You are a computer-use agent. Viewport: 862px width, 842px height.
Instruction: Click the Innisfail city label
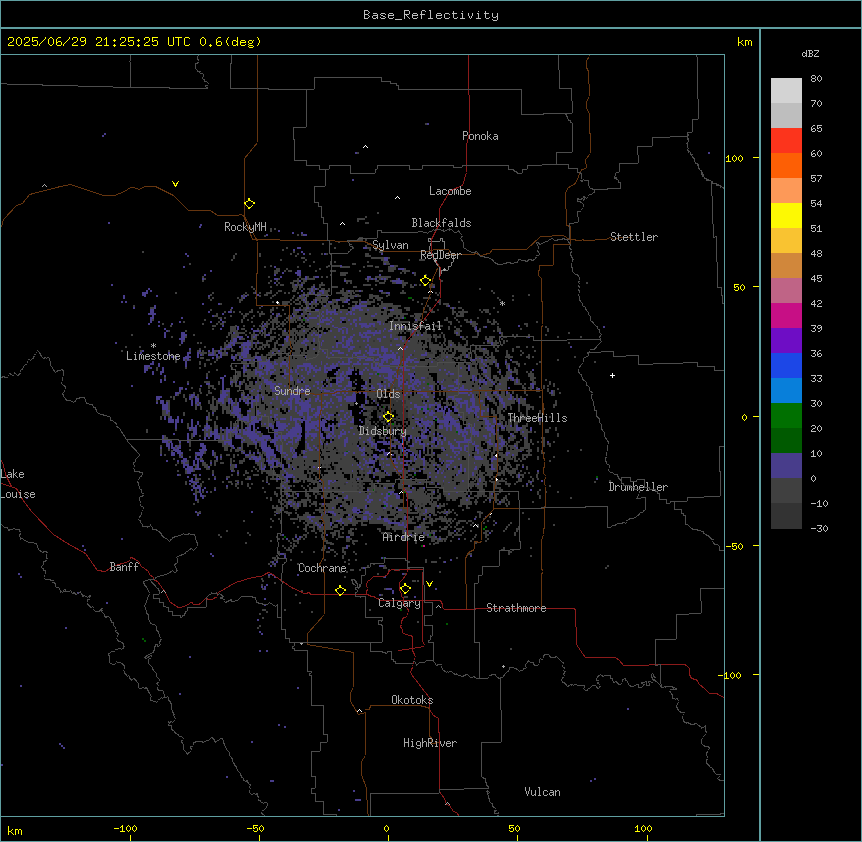pos(415,326)
